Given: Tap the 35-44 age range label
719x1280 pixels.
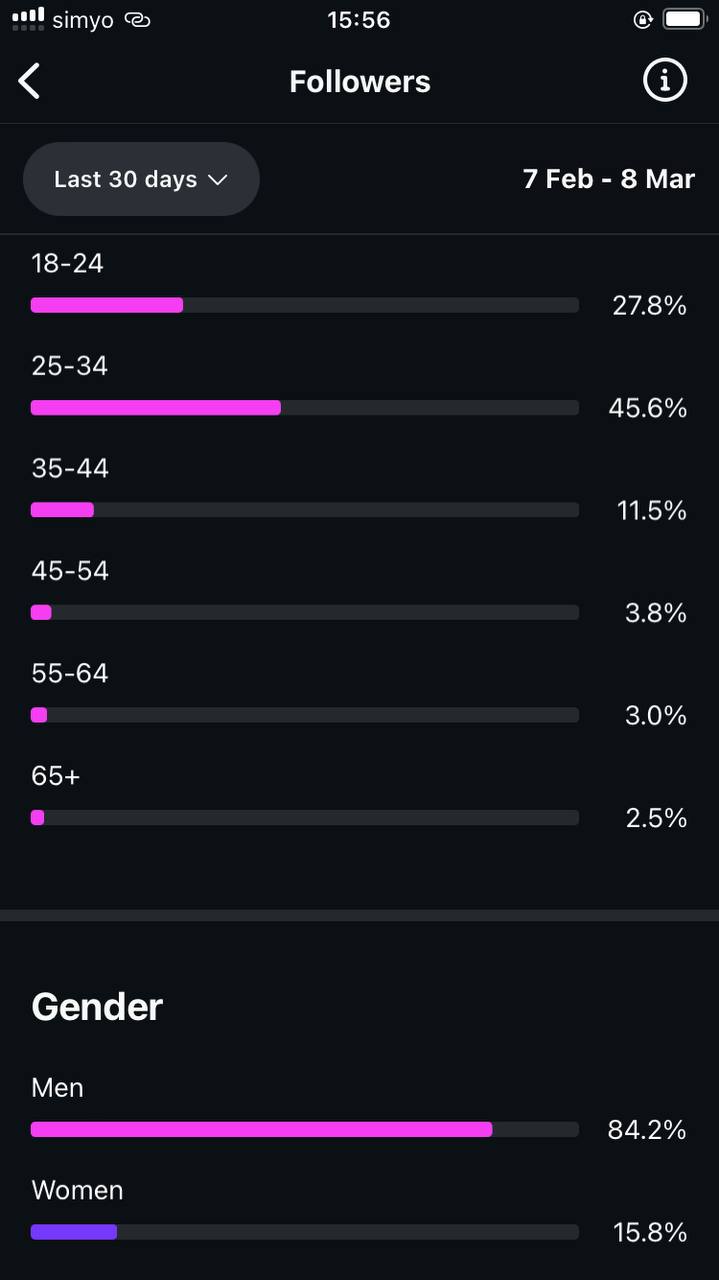Looking at the screenshot, I should tap(70, 468).
